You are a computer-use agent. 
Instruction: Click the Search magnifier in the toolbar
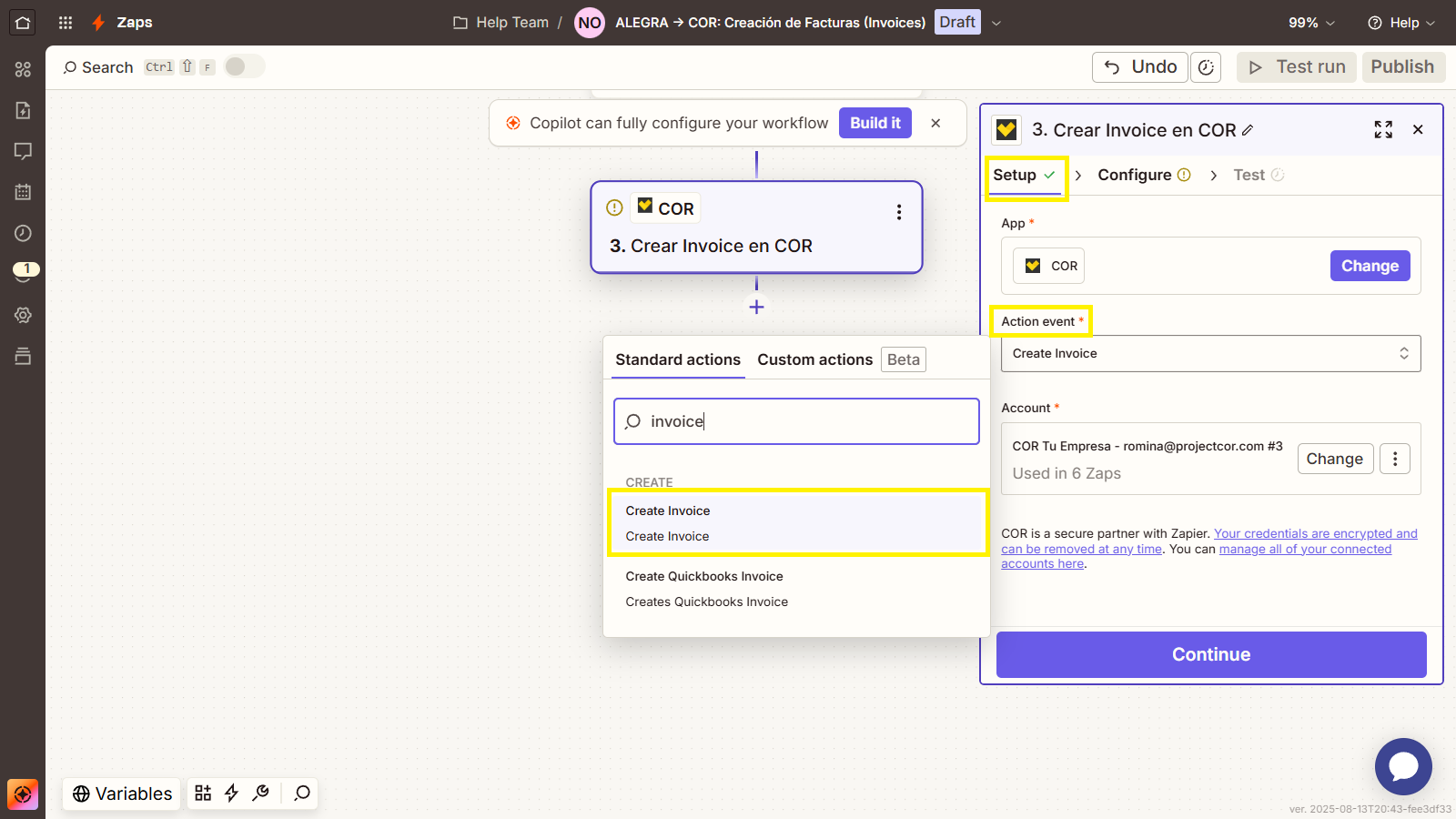pos(70,67)
